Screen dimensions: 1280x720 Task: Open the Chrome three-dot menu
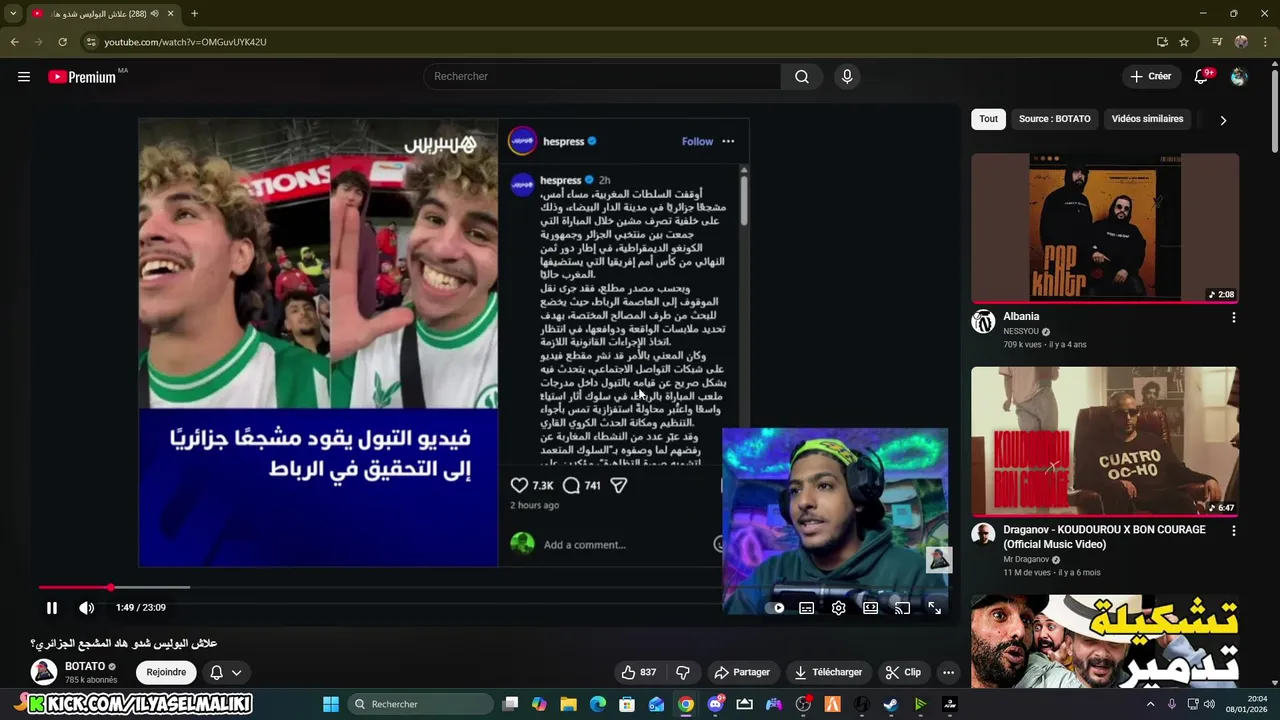1266,42
